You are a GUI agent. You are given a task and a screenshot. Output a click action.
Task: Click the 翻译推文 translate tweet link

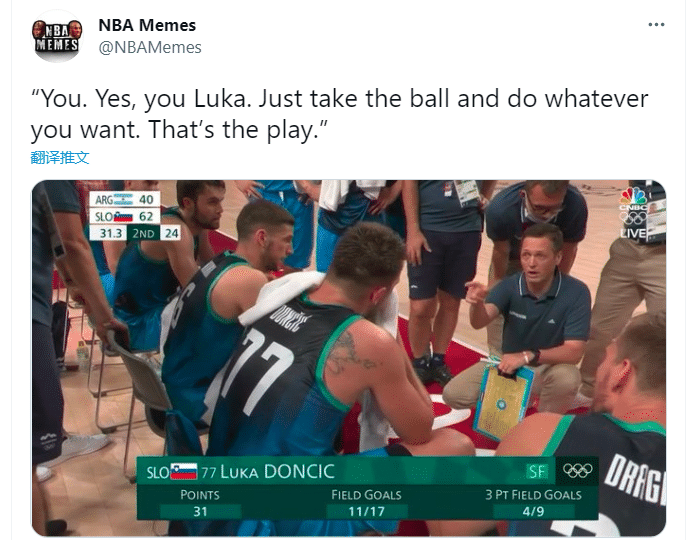point(60,157)
